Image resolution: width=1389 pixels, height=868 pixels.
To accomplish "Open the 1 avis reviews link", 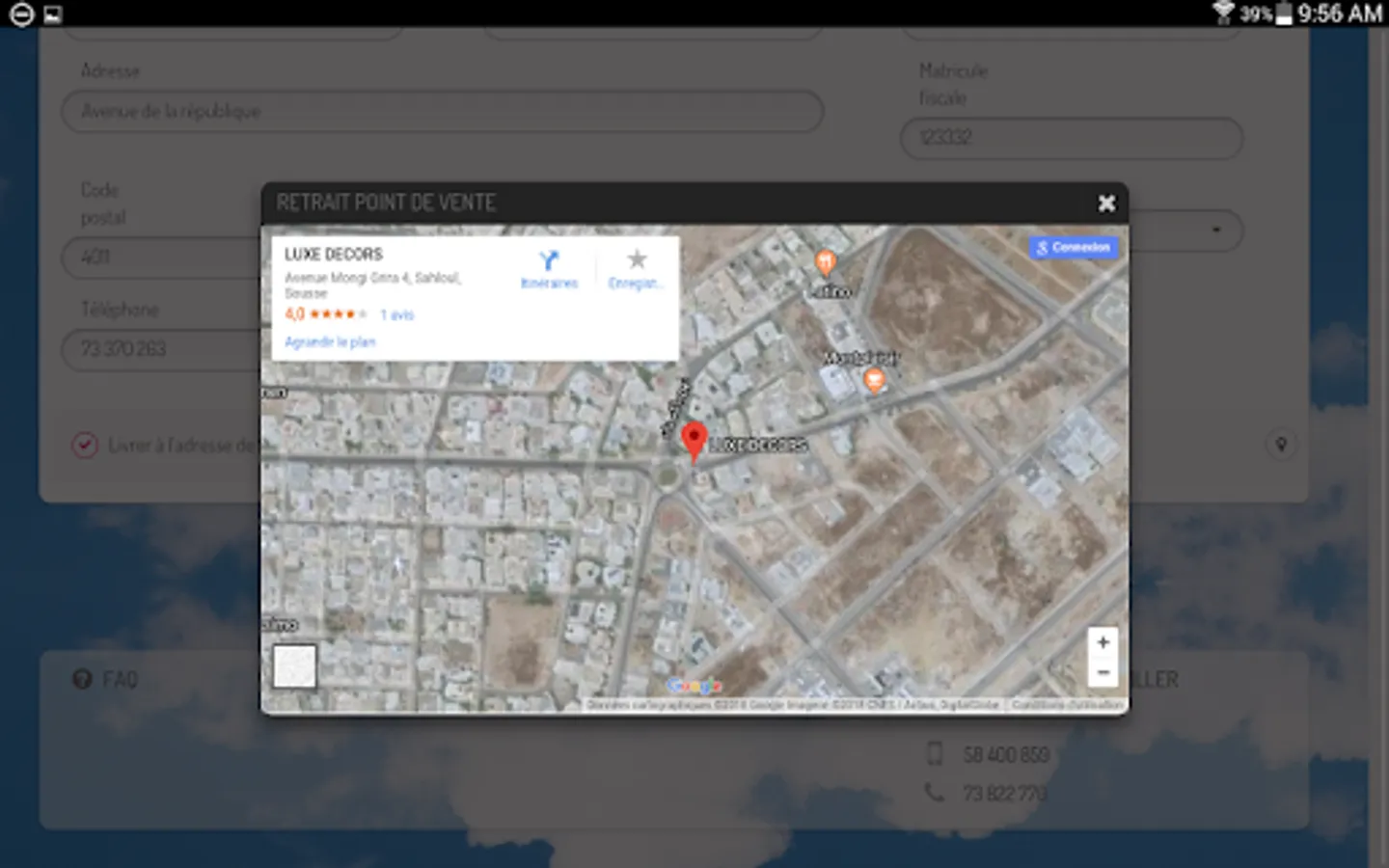I will pyautogui.click(x=396, y=314).
